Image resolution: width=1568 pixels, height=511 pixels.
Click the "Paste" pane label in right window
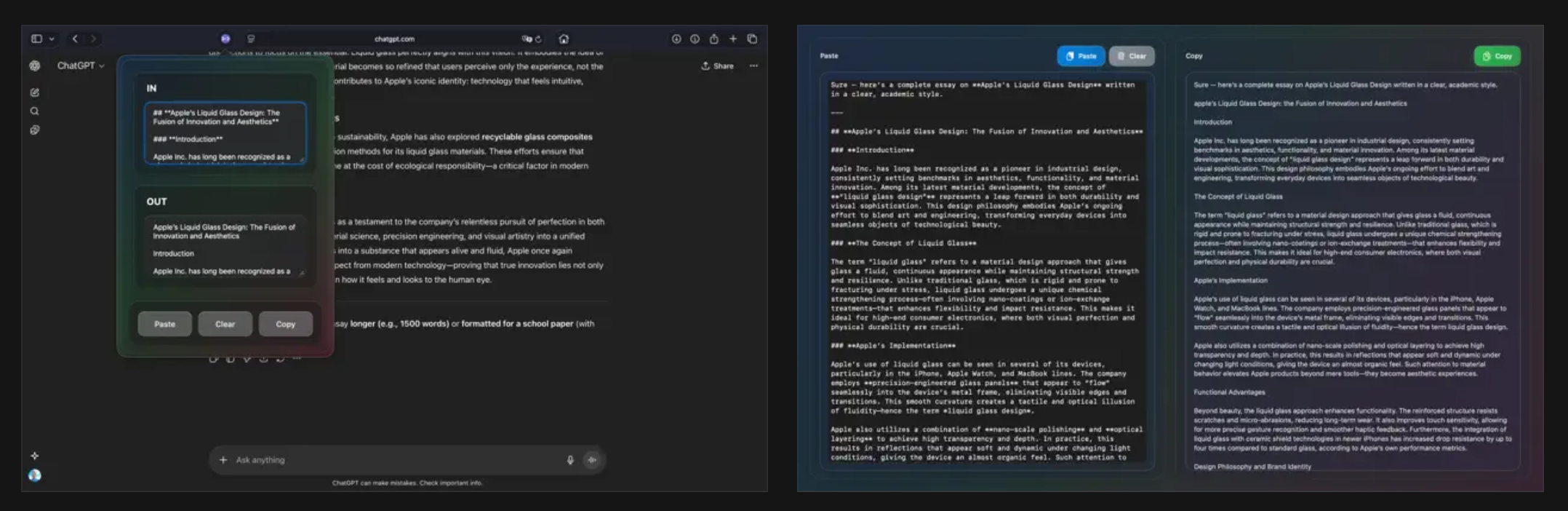829,56
